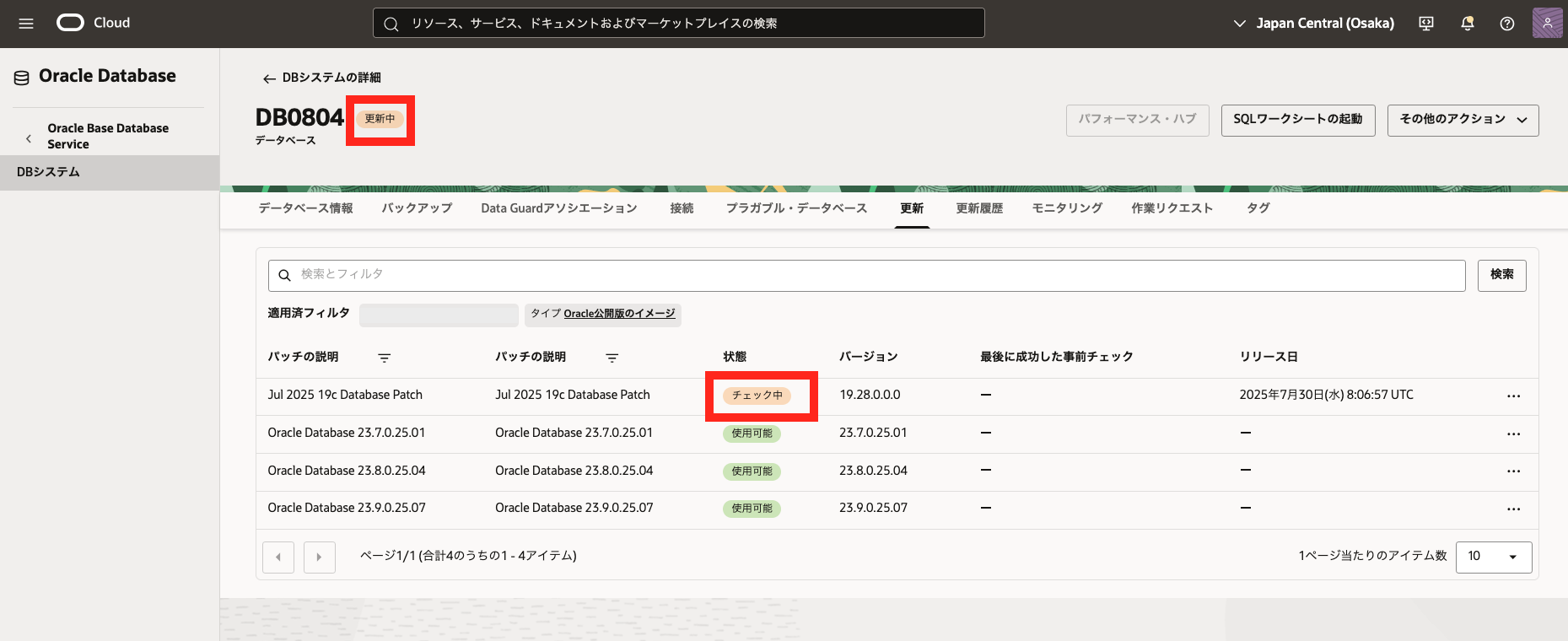Open the help question mark icon
Viewport: 1568px width, 641px height.
pyautogui.click(x=1507, y=24)
